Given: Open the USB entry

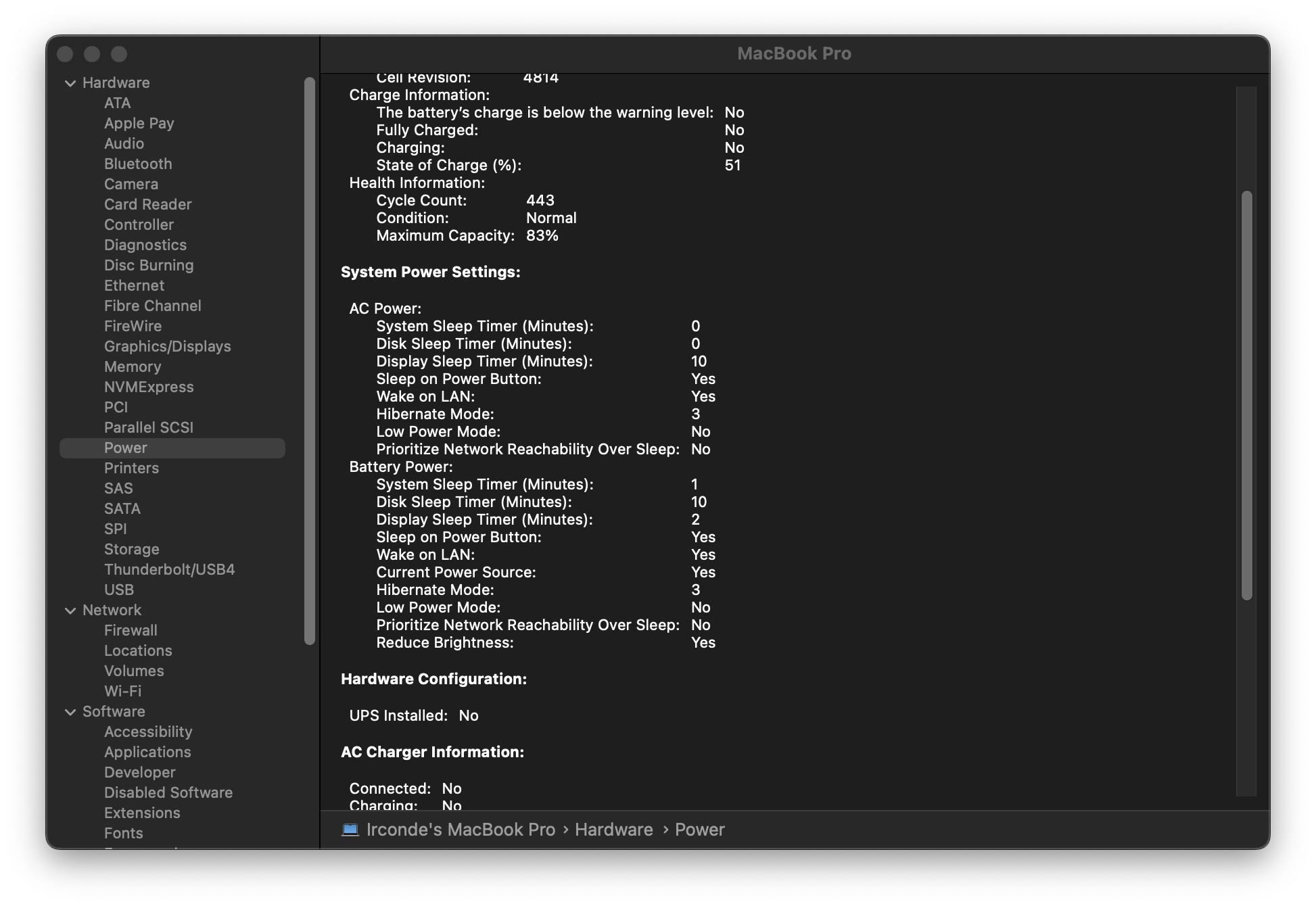Looking at the screenshot, I should (119, 590).
